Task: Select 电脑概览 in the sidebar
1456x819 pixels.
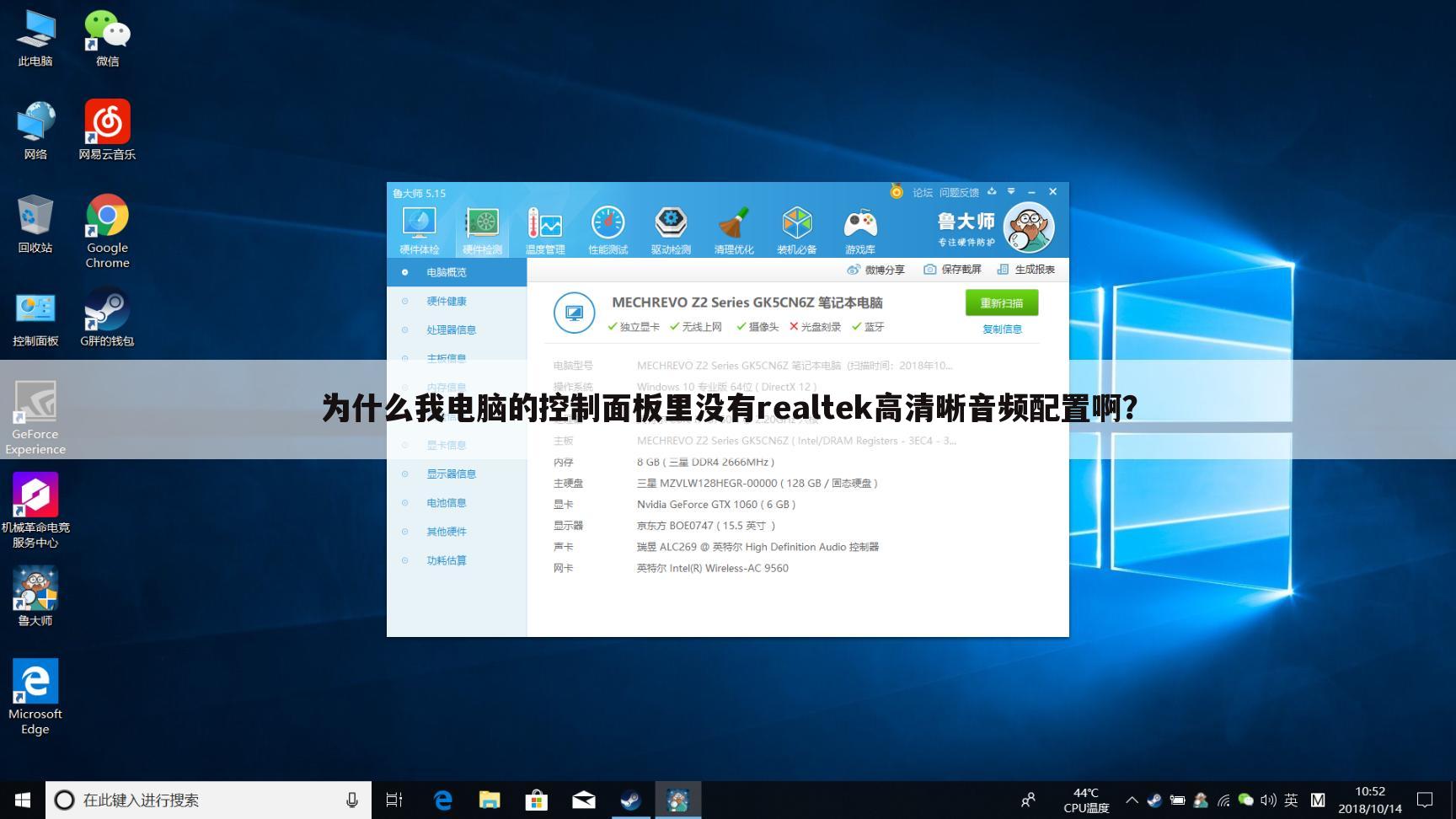Action: click(457, 272)
